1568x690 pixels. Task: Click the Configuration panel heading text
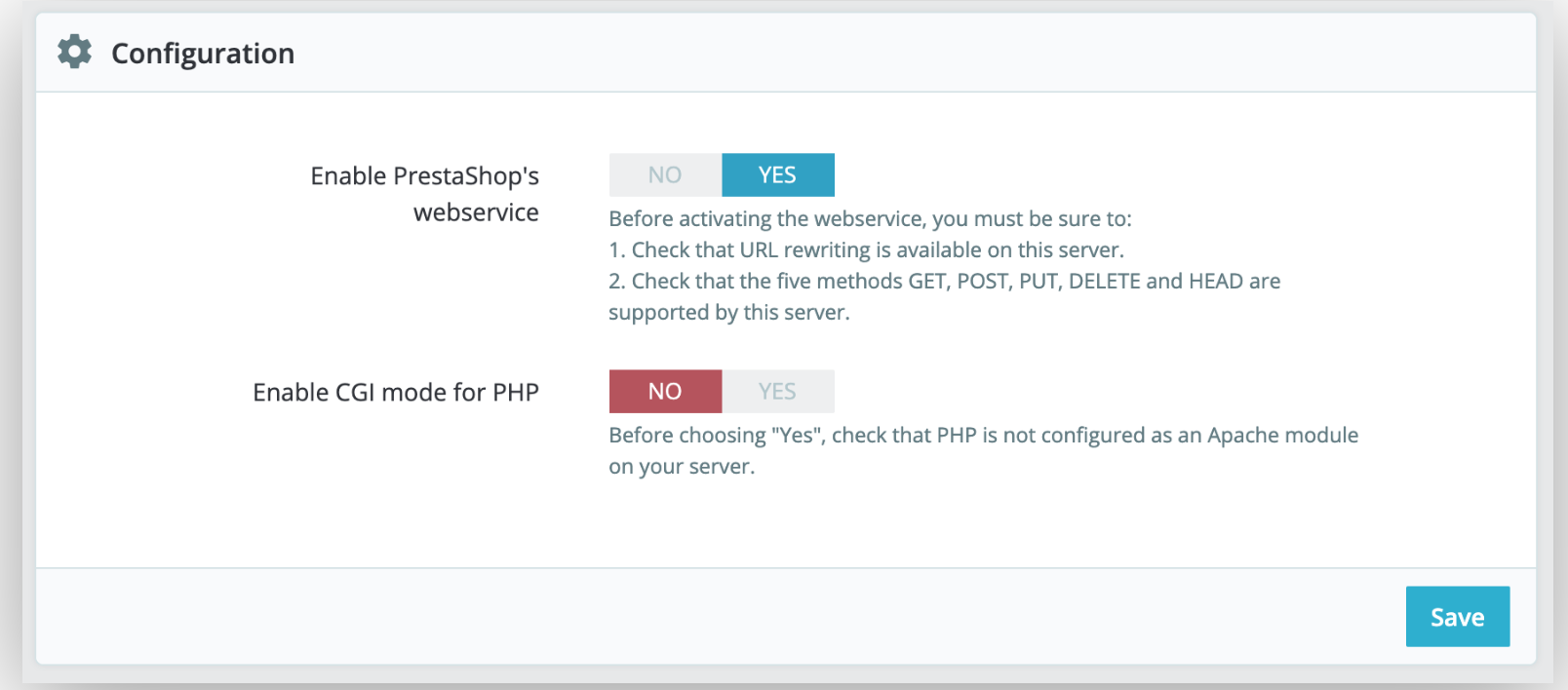pos(203,53)
